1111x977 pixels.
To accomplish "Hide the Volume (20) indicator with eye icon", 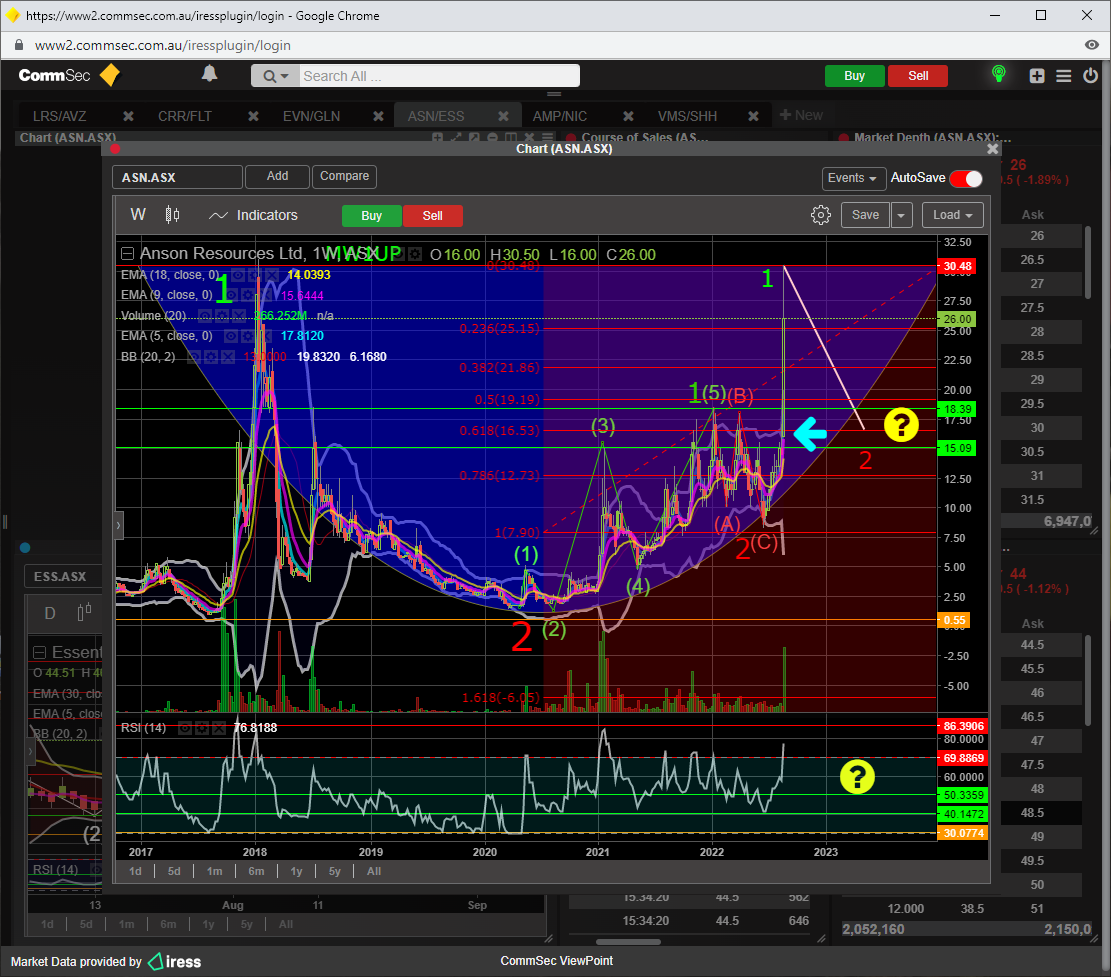I will (x=207, y=315).
